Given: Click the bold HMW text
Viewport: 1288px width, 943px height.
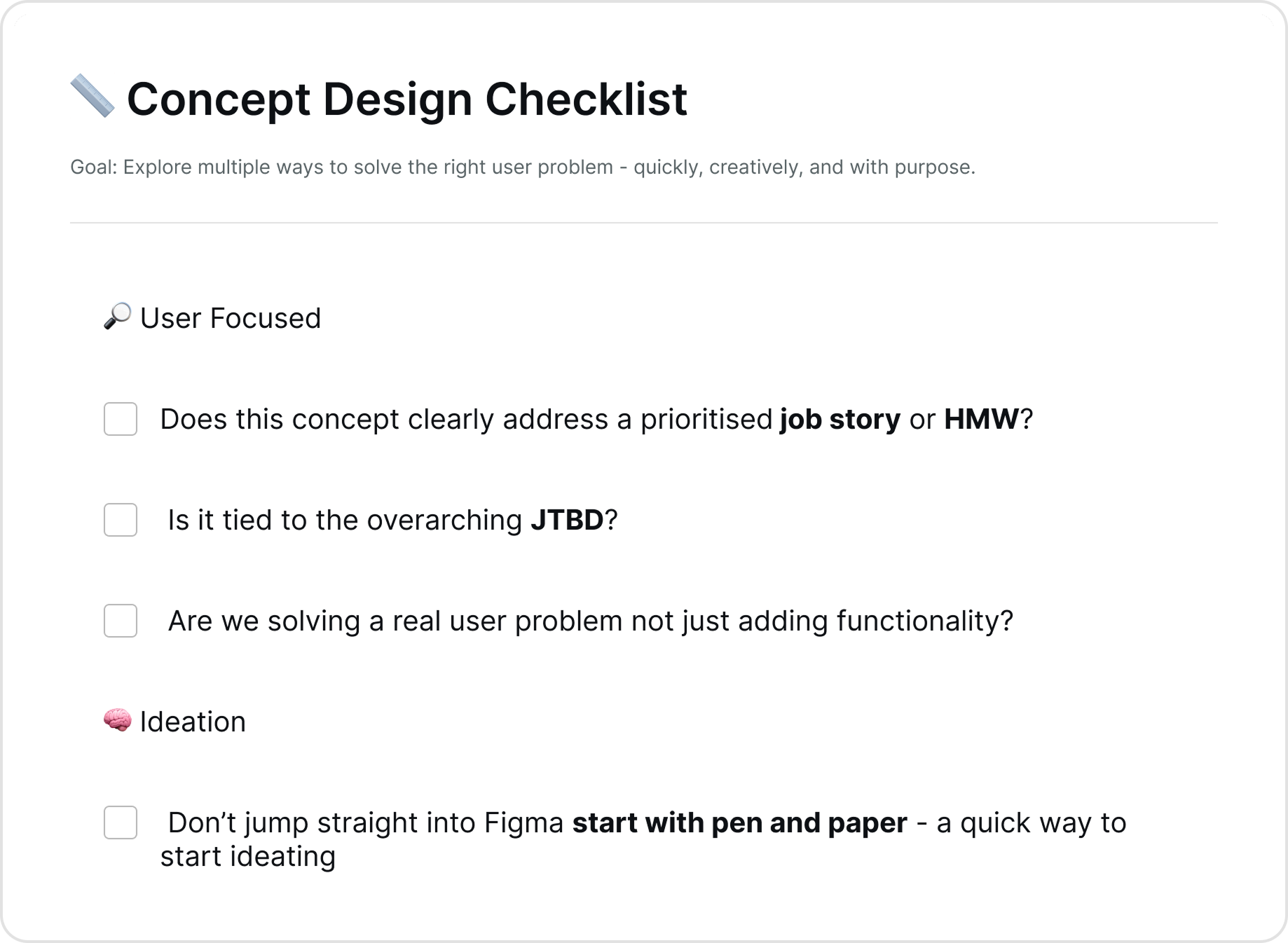Looking at the screenshot, I should tap(981, 419).
